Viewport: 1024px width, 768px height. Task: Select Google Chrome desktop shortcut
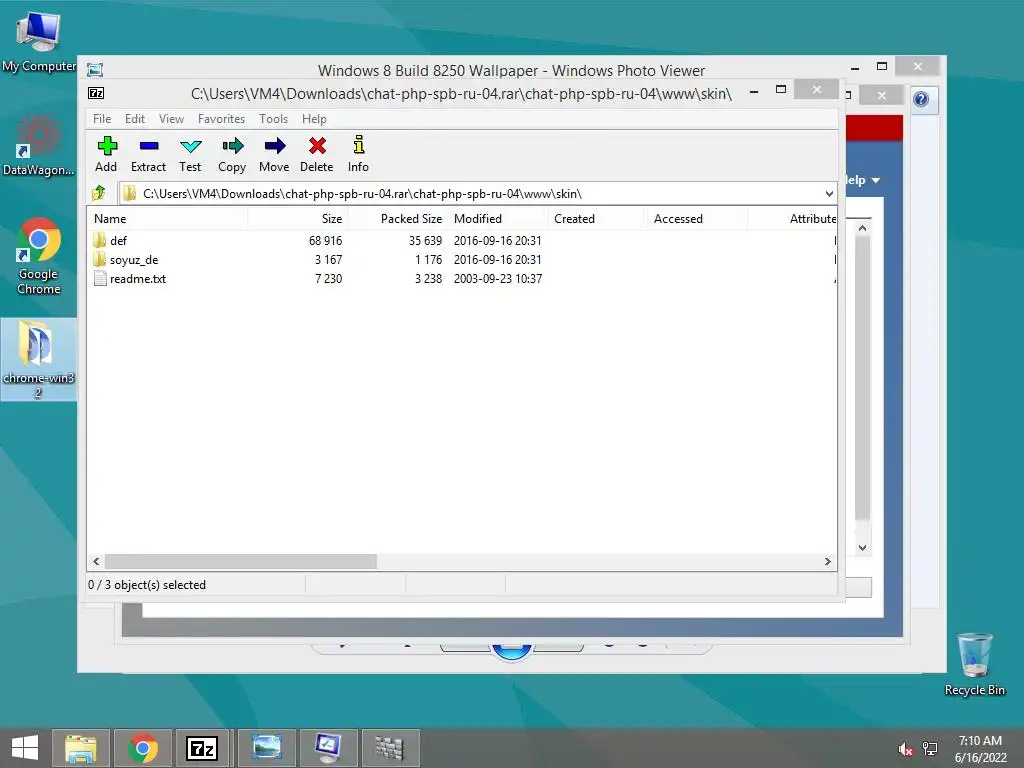coord(38,257)
